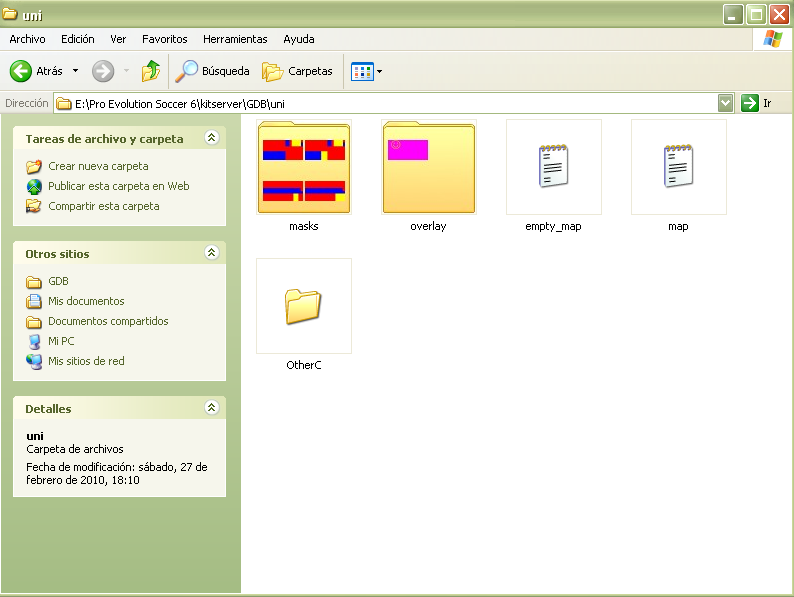This screenshot has width=794, height=597.
Task: Click the masks file name label
Action: pyautogui.click(x=304, y=226)
